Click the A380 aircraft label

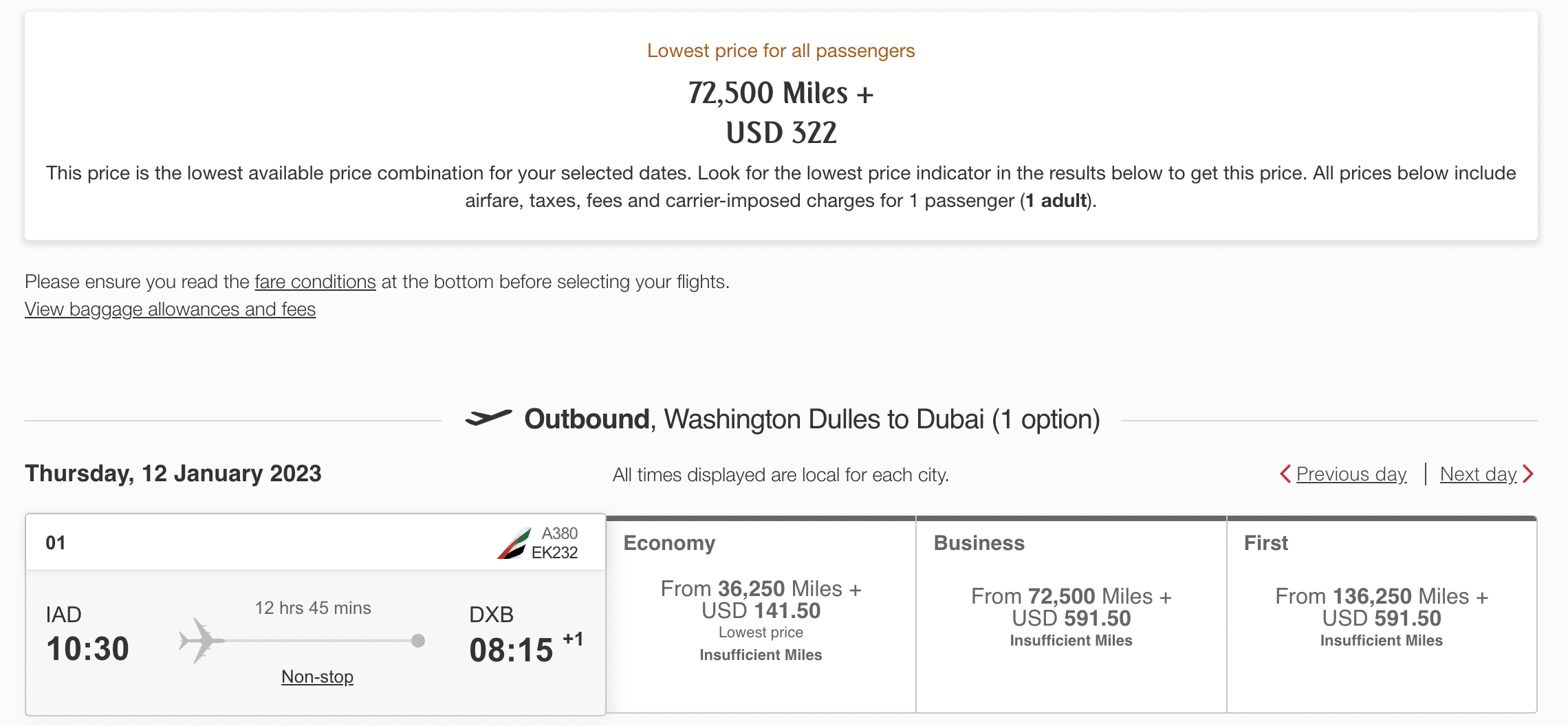click(560, 533)
